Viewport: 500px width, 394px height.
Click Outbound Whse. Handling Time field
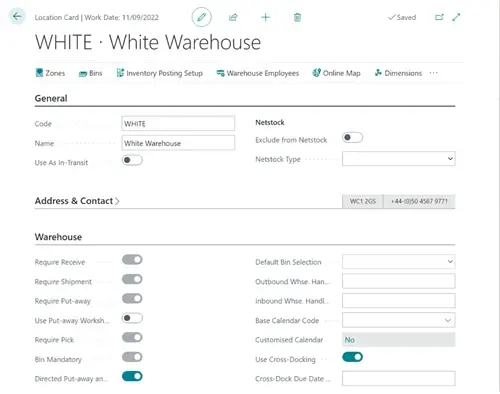coord(399,281)
